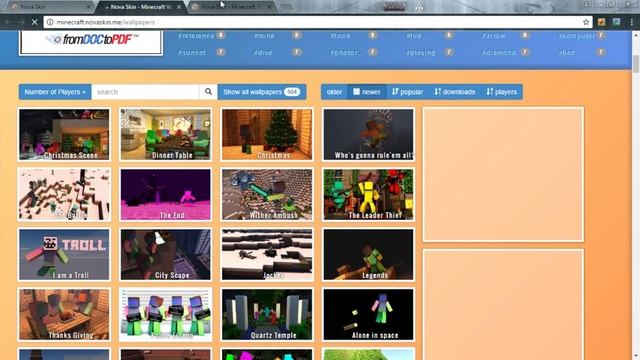Image resolution: width=640 pixels, height=360 pixels.
Task: Open the four-player lineup wallpaper beside Quartz Temple
Action: 166,314
